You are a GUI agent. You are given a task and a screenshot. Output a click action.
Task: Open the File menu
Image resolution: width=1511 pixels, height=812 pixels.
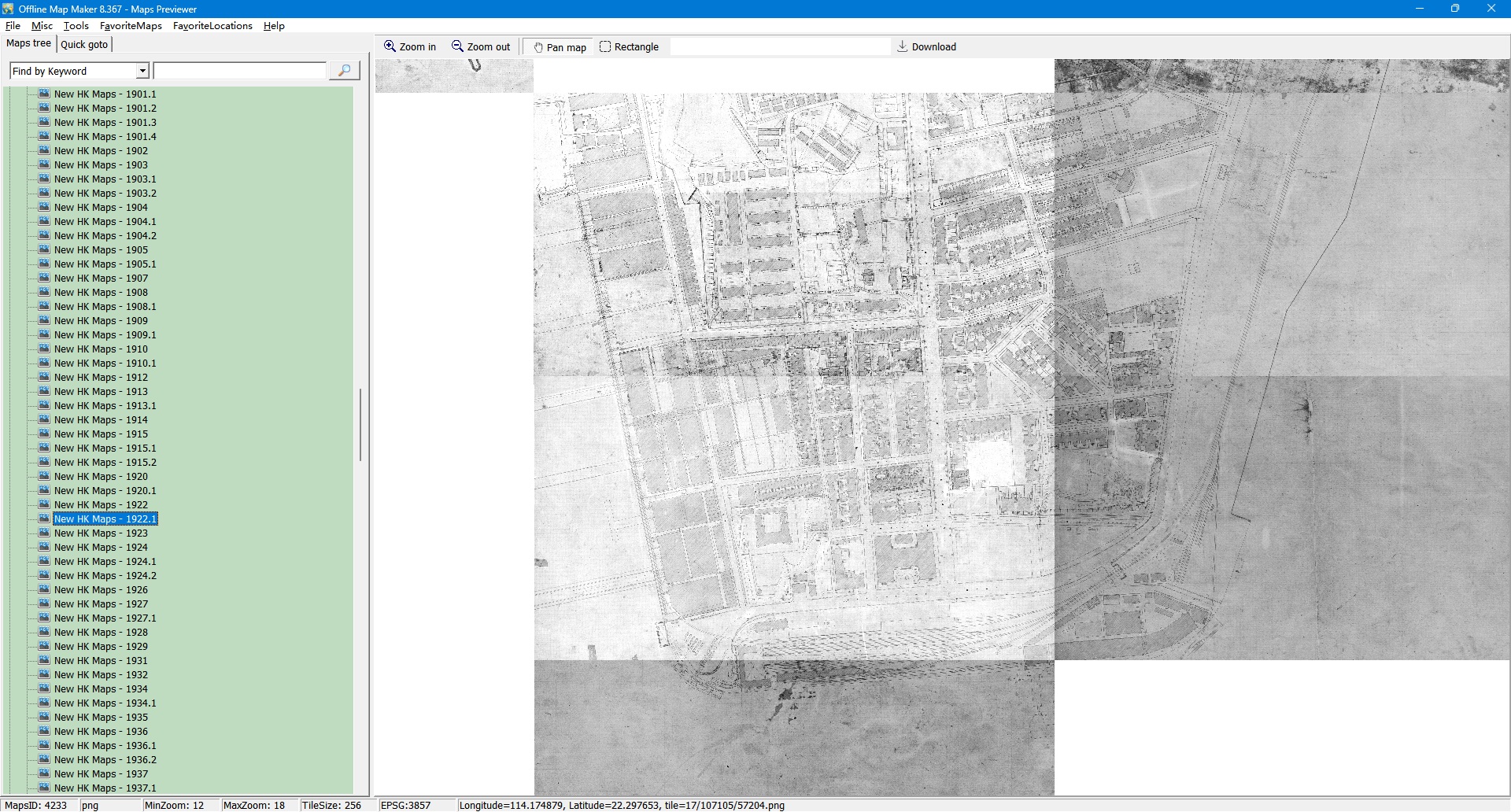(13, 26)
